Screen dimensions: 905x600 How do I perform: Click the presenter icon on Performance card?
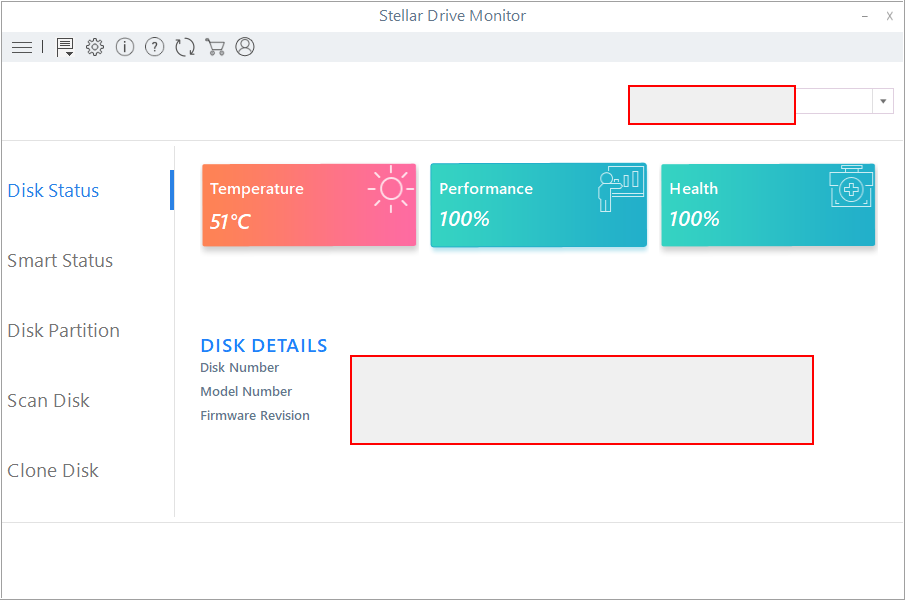click(620, 189)
